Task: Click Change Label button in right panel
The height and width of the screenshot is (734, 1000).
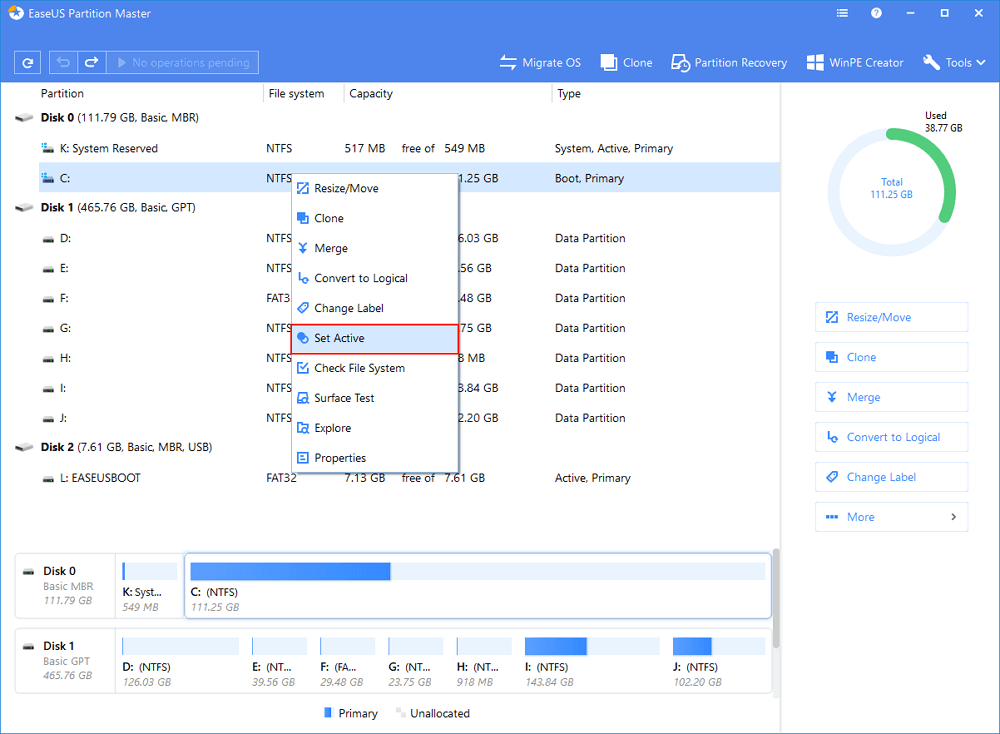Action: click(891, 477)
